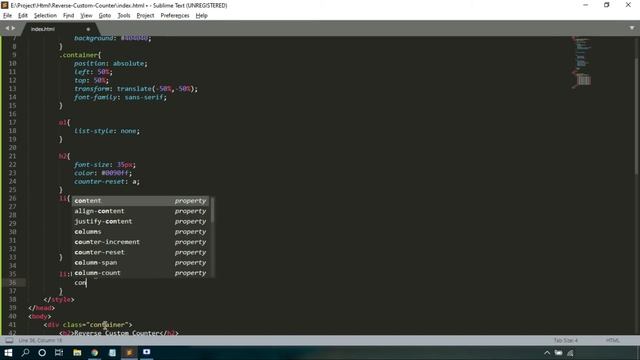
Task: Click line number 26 in gutter
Action: tap(12, 198)
